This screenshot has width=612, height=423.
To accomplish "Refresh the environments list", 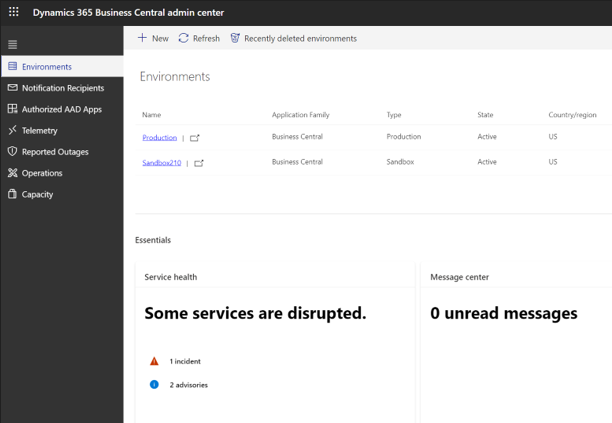I will click(199, 38).
